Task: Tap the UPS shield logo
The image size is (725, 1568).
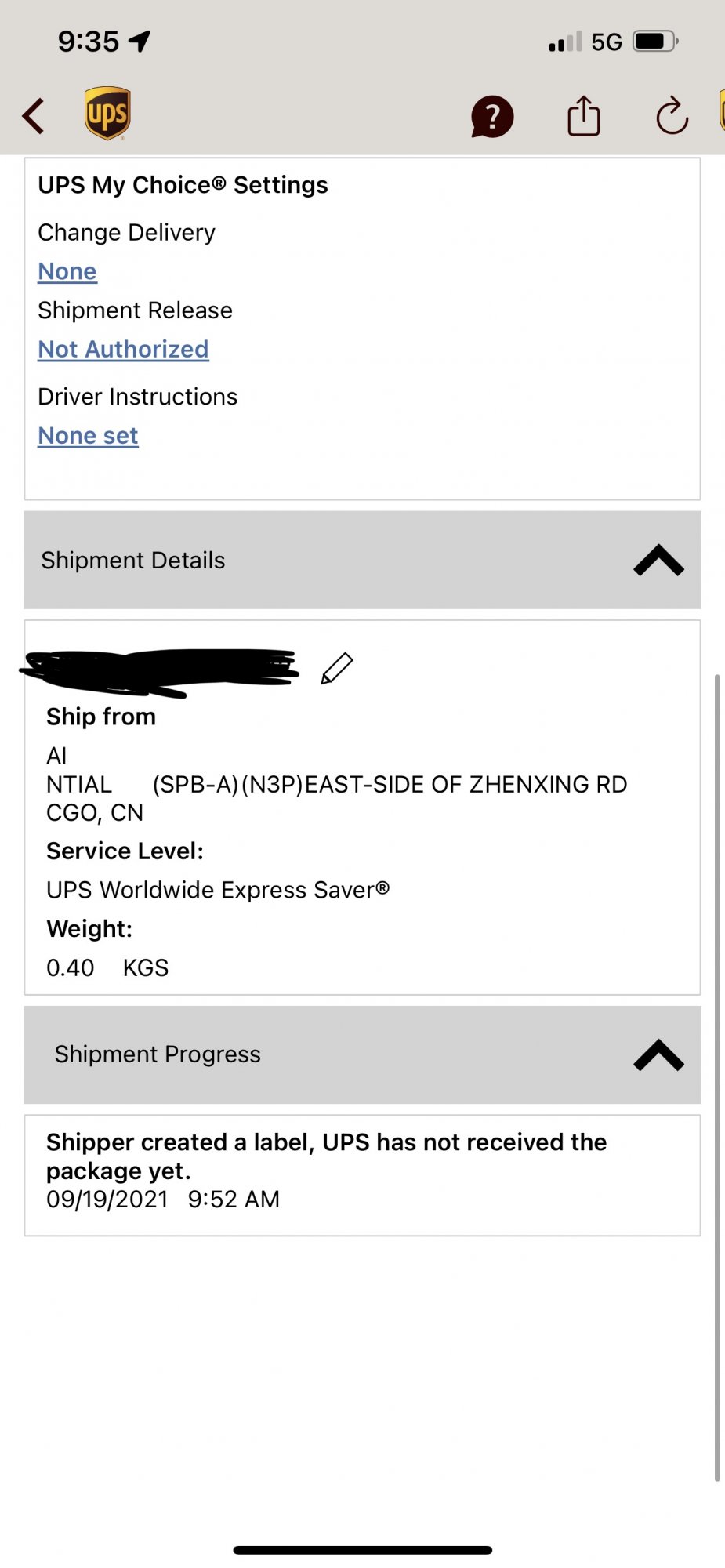Action: click(x=107, y=114)
